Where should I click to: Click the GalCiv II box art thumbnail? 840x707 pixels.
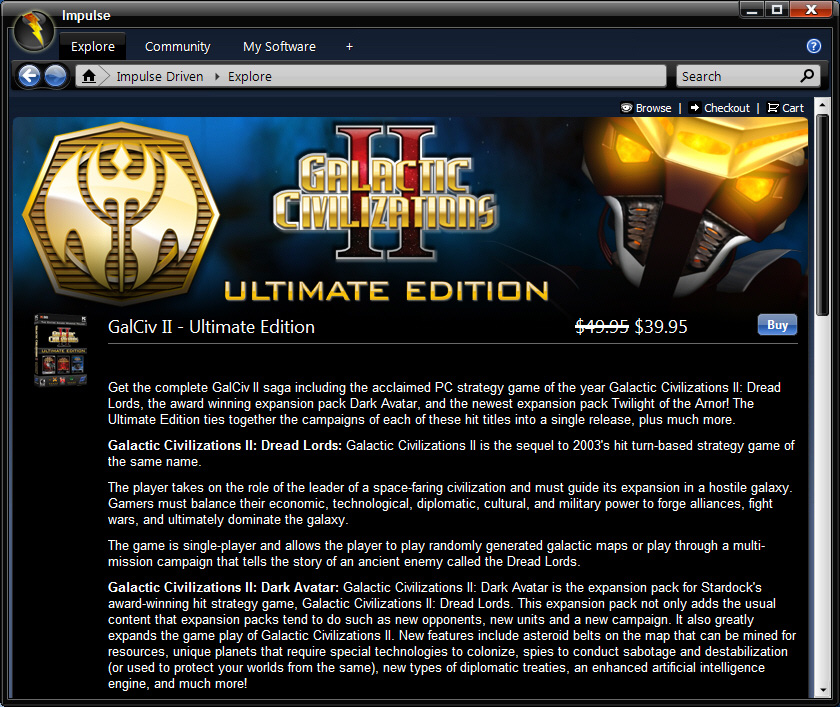pyautogui.click(x=61, y=350)
